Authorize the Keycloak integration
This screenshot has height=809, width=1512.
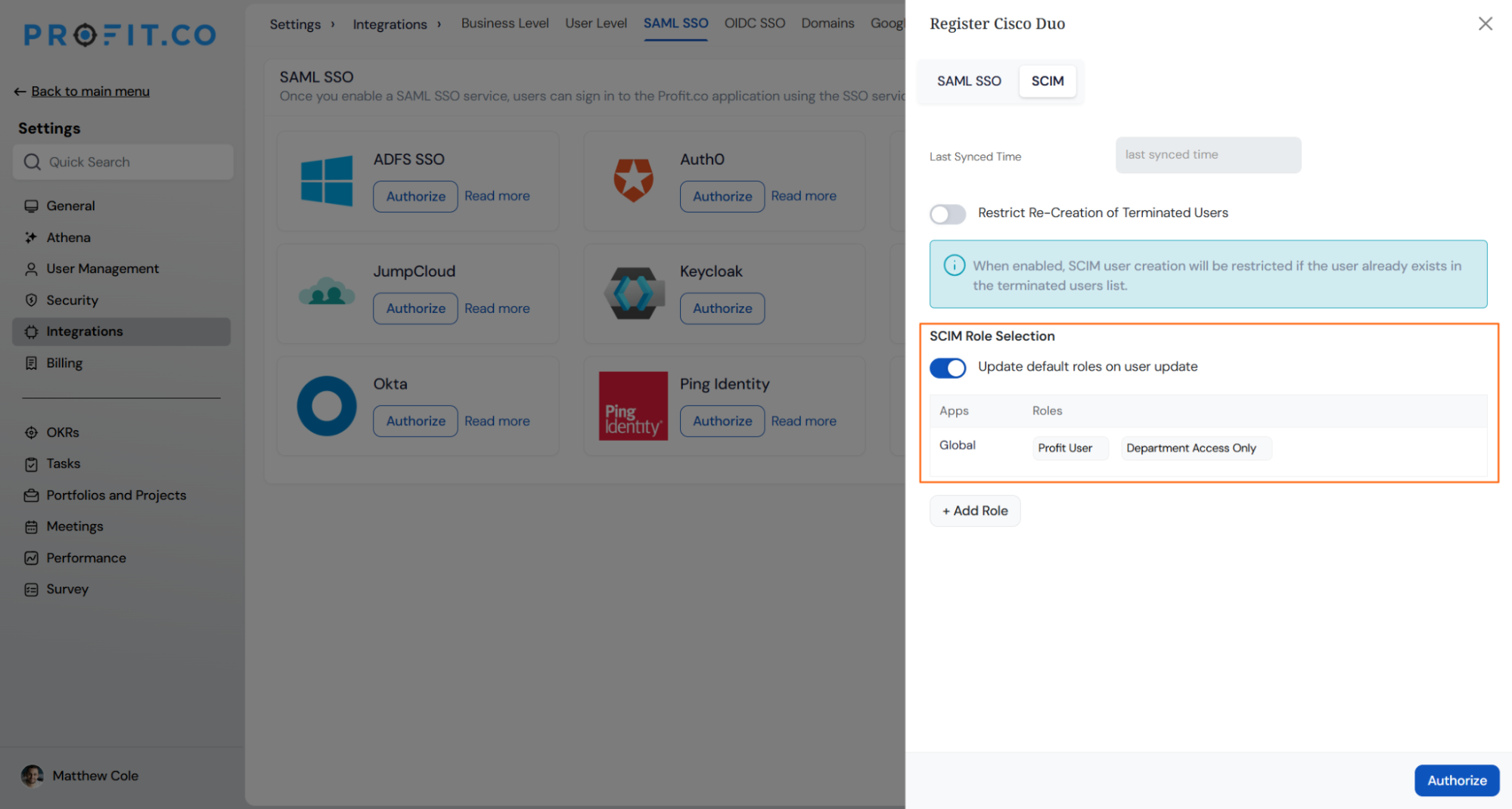pyautogui.click(x=722, y=308)
